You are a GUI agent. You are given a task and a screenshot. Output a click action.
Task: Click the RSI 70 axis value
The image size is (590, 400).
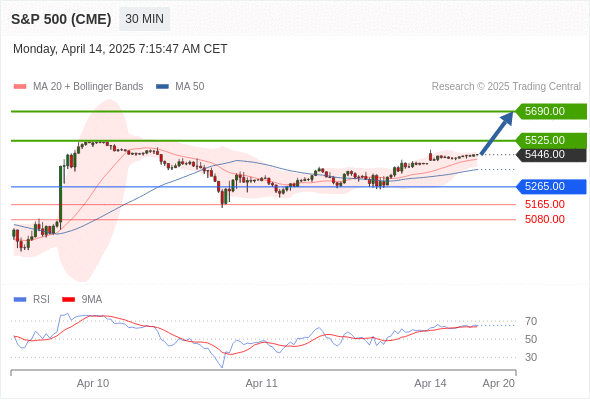(531, 321)
